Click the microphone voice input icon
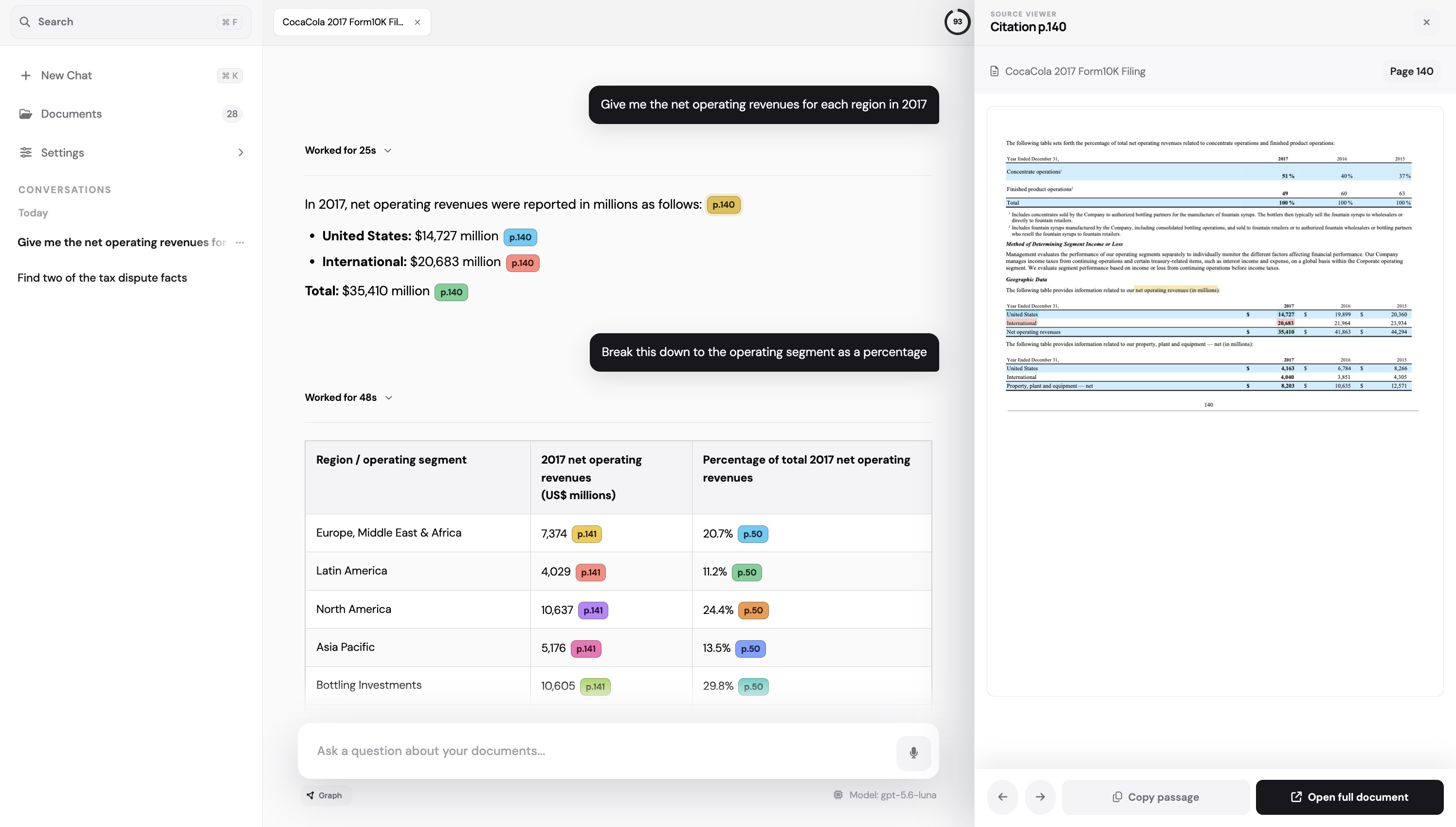This screenshot has height=827, width=1456. point(913,753)
